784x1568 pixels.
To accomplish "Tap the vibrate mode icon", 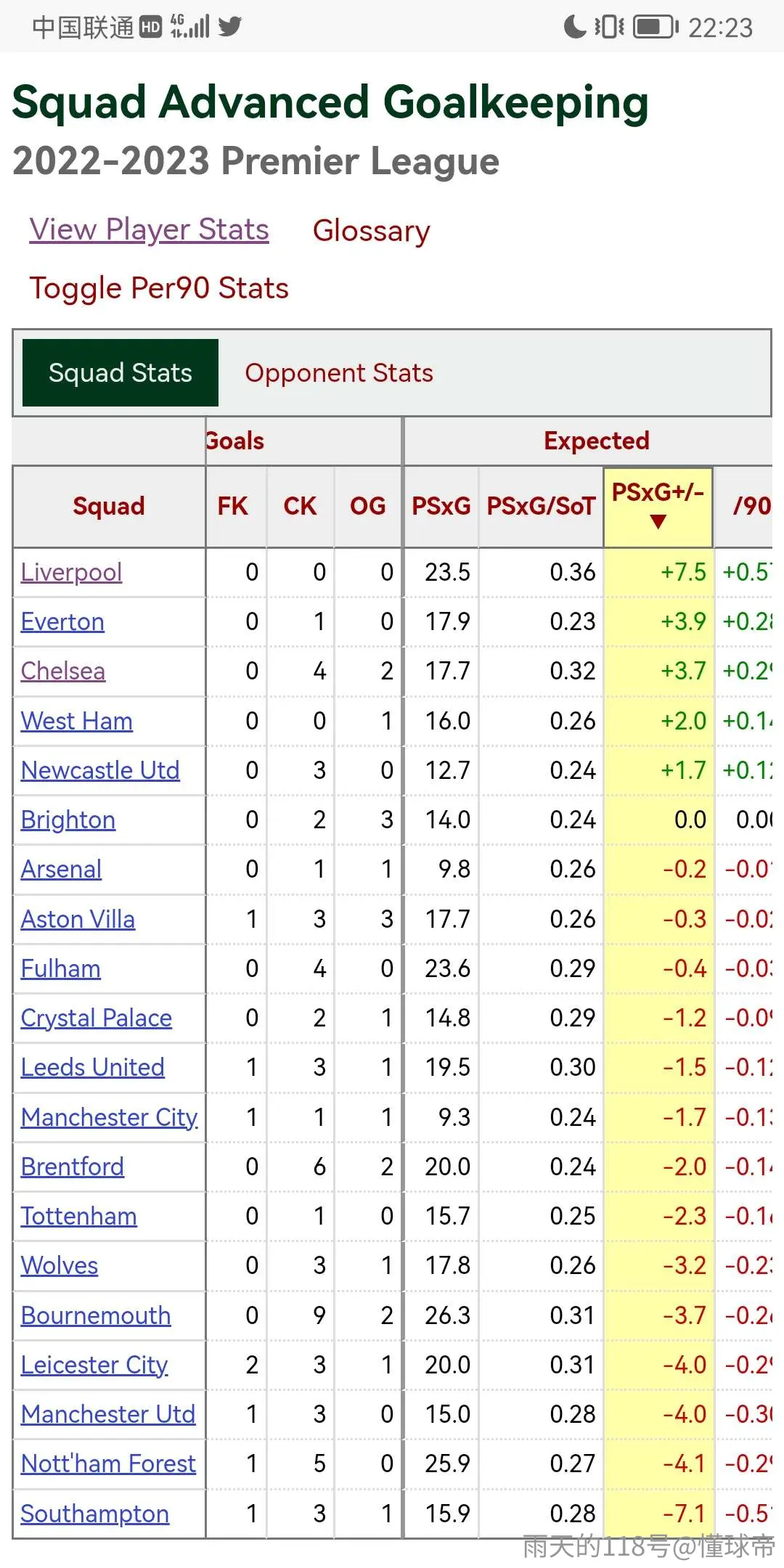I will tap(609, 27).
